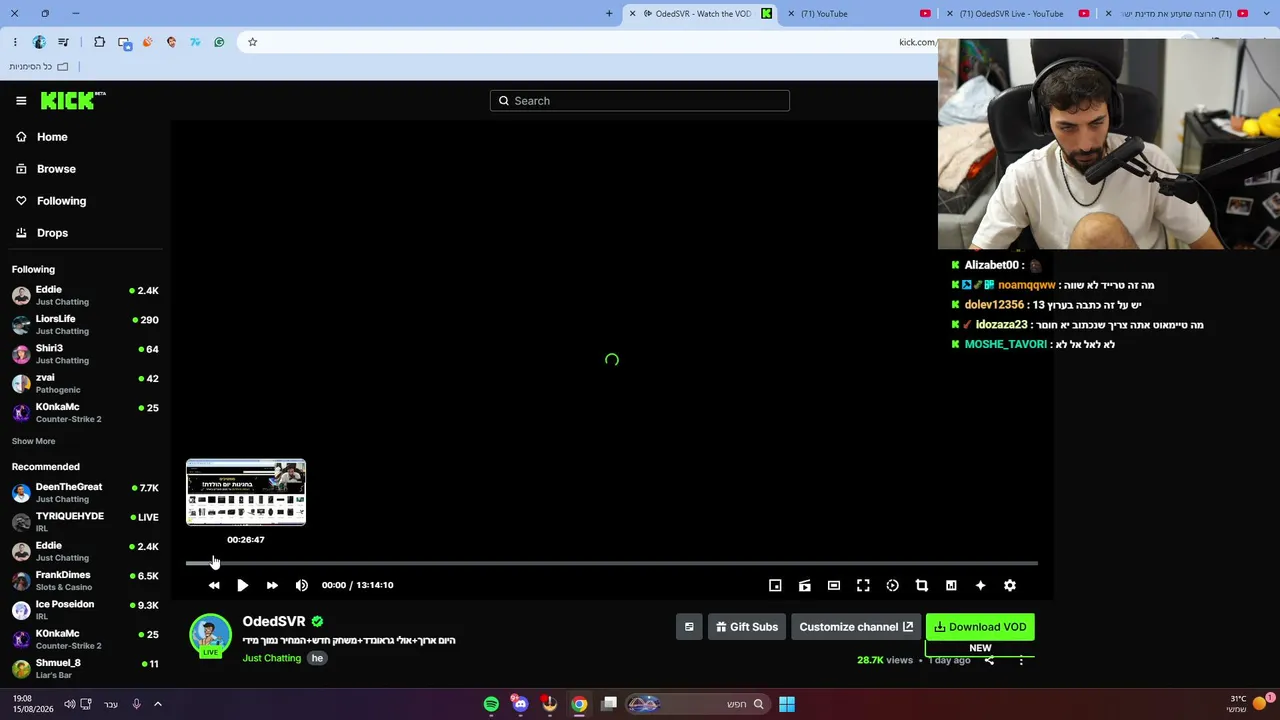1280x720 pixels.
Task: Open Ice Poseidon recommended channel
Action: coord(85,609)
